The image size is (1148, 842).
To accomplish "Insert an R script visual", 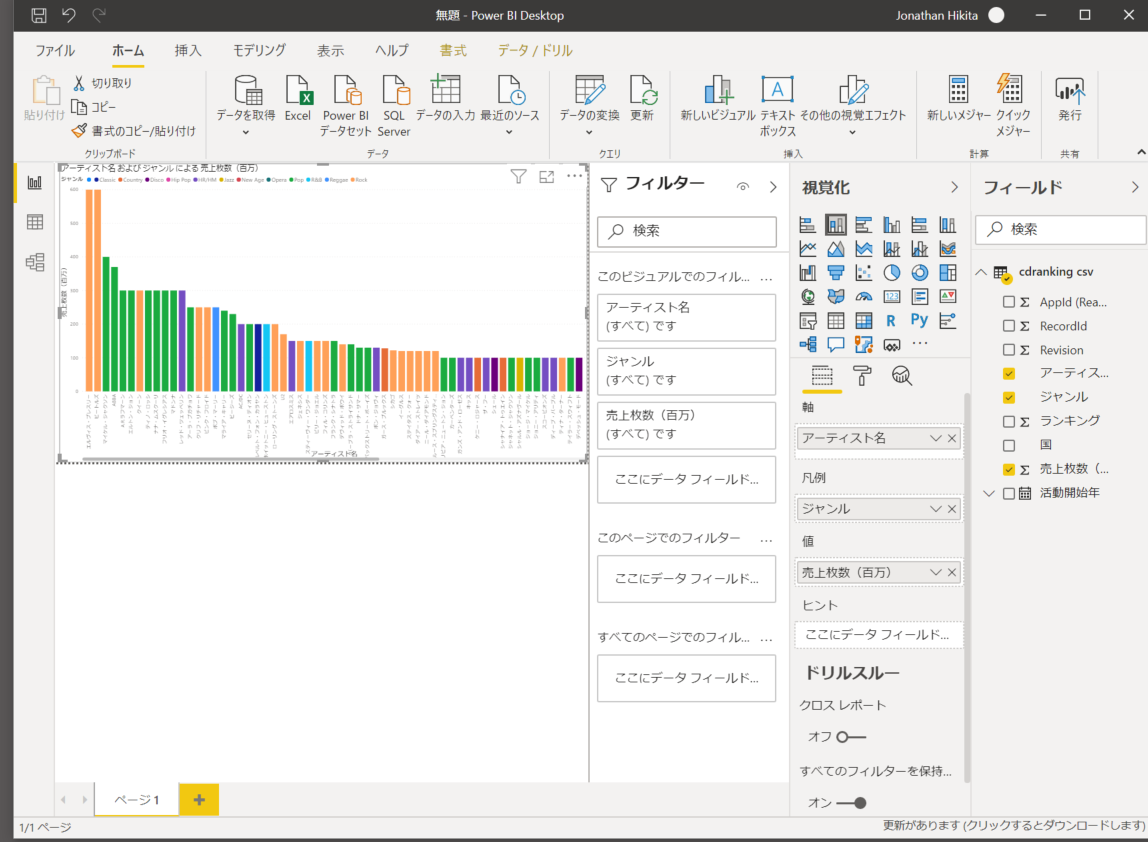I will tap(890, 320).
